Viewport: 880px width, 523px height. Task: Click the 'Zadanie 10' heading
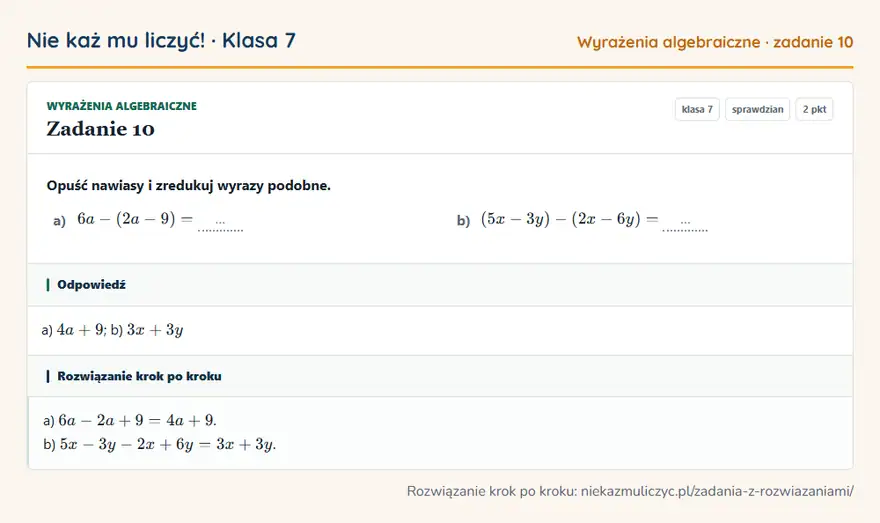[x=100, y=129]
